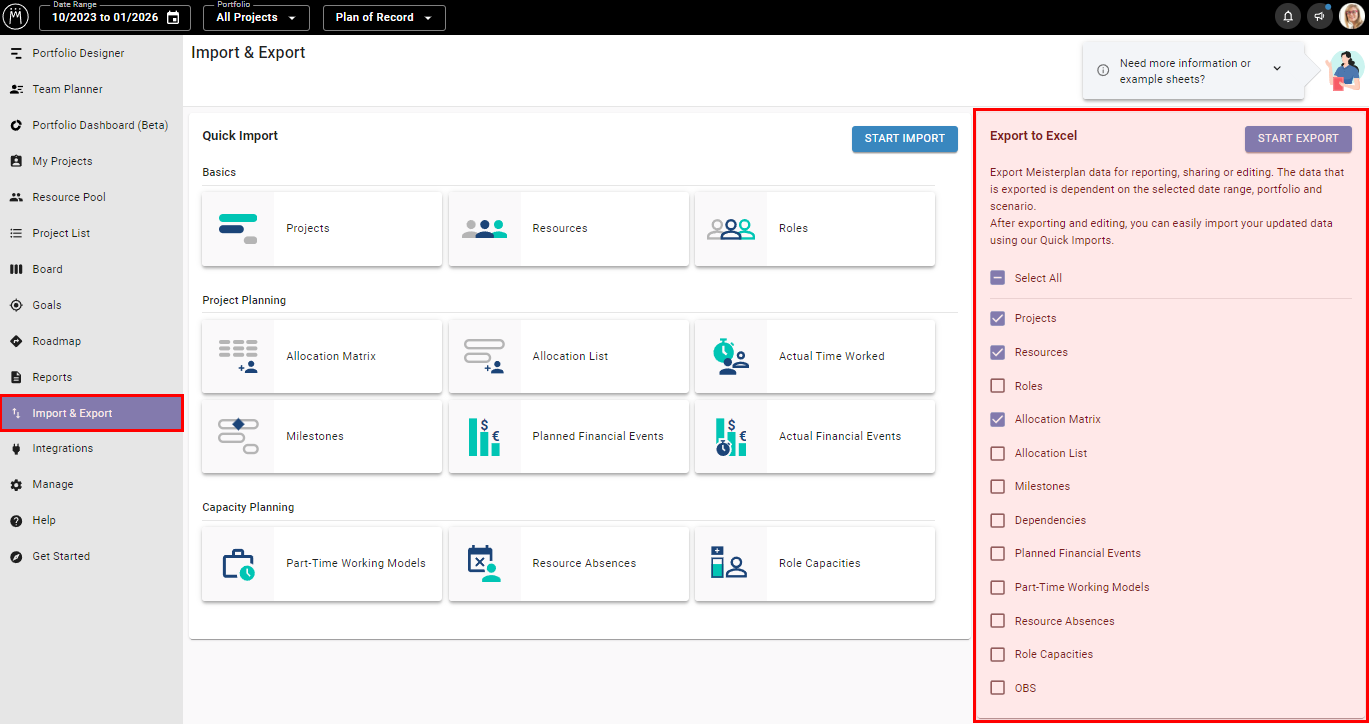Click the Planned Financial Events icon
The image size is (1369, 724).
[x=484, y=436]
